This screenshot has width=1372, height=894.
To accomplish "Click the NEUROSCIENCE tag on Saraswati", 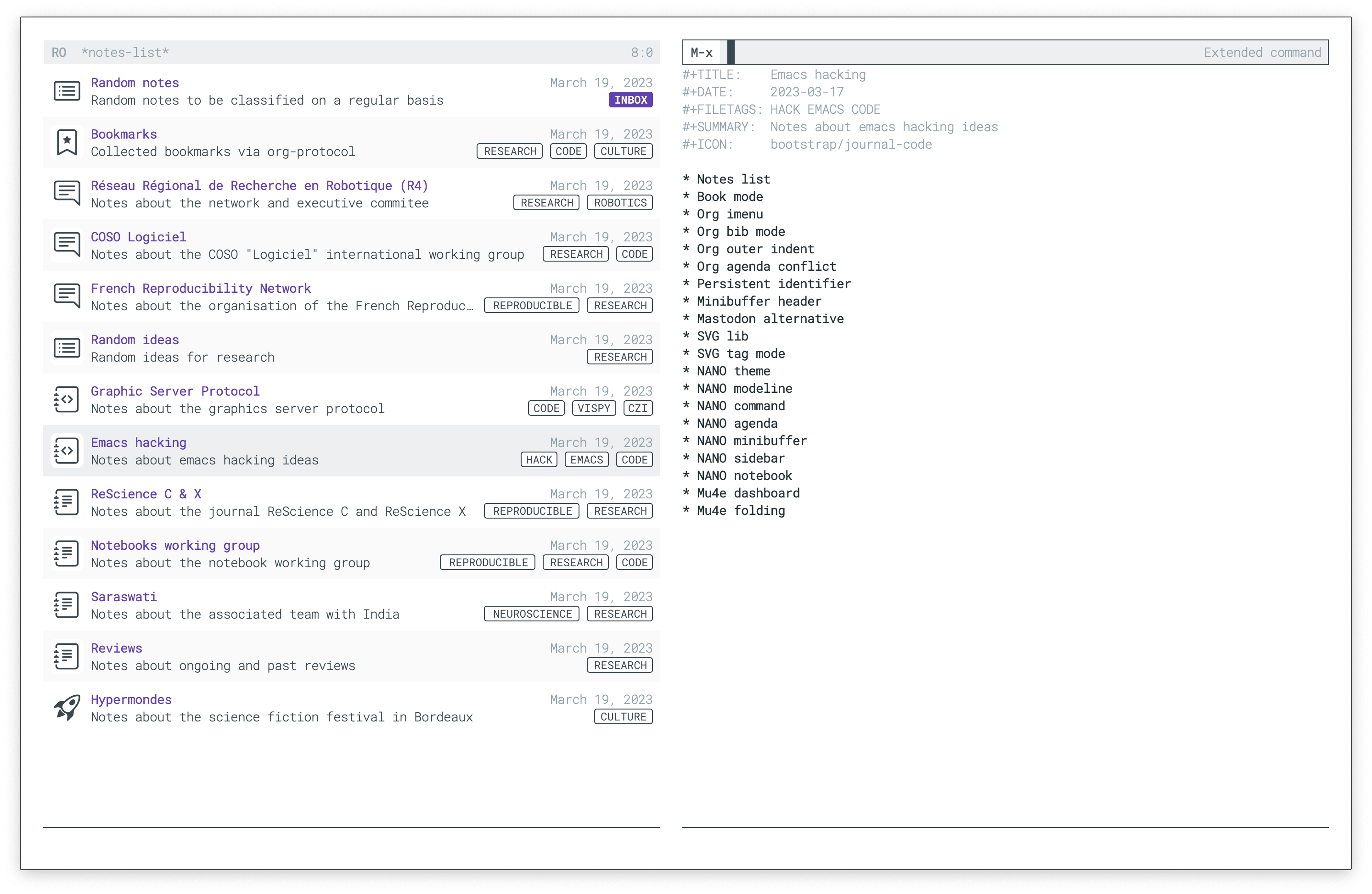I will (x=532, y=614).
